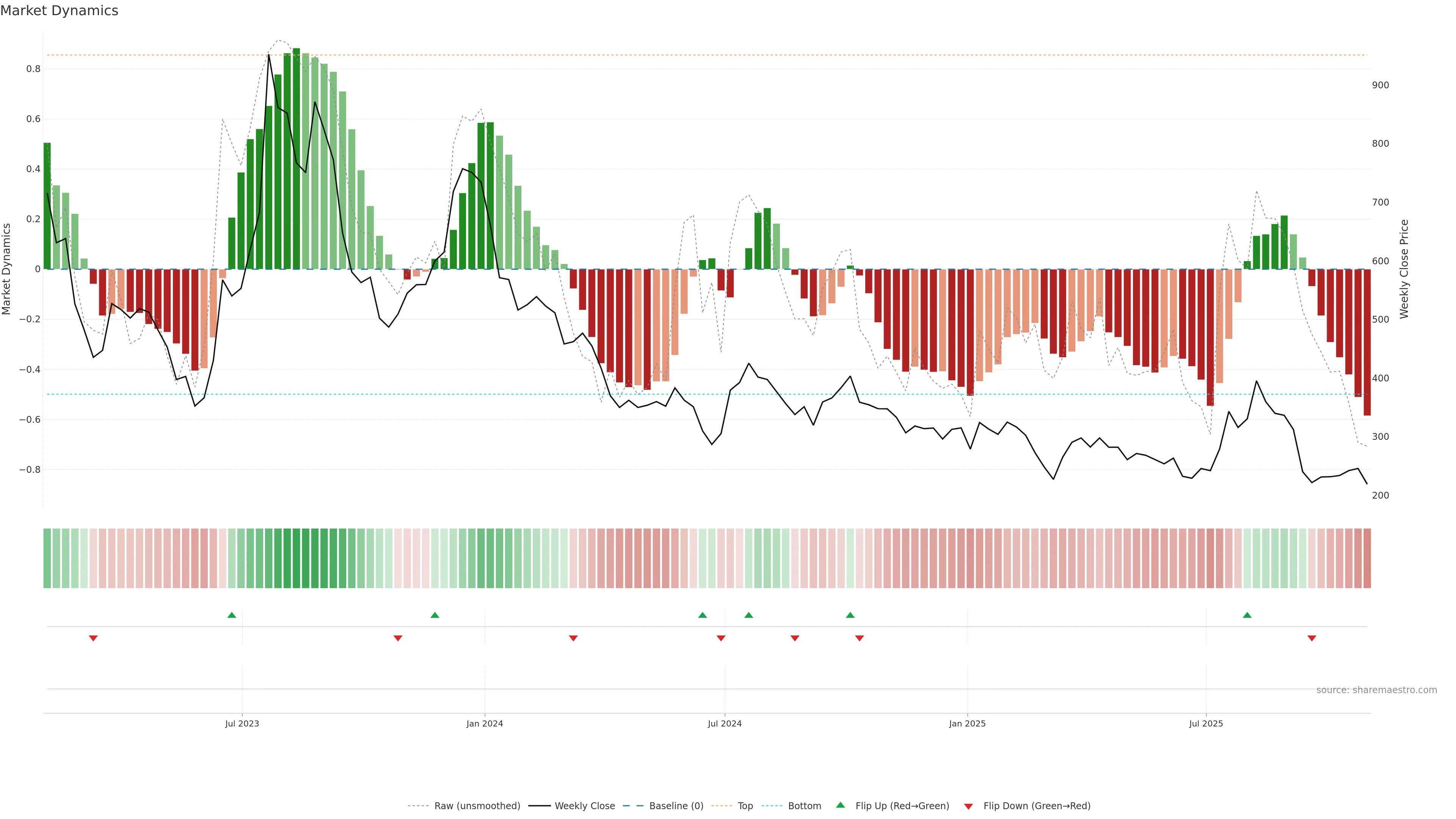Click the last dark red bar at right edge
The width and height of the screenshot is (1456, 819).
point(1367,342)
